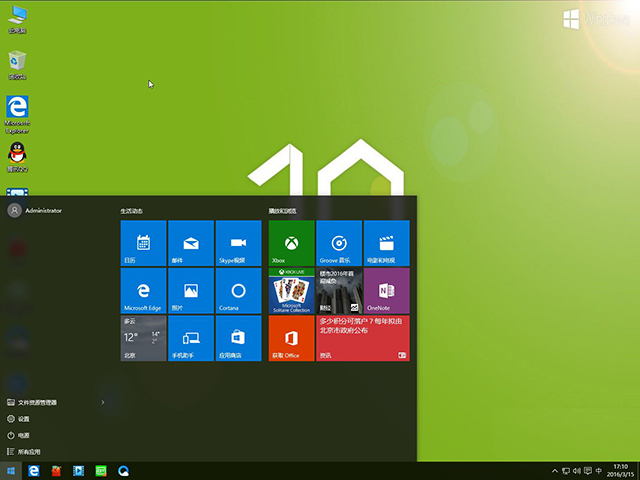Open the Get Office tile

coord(292,338)
